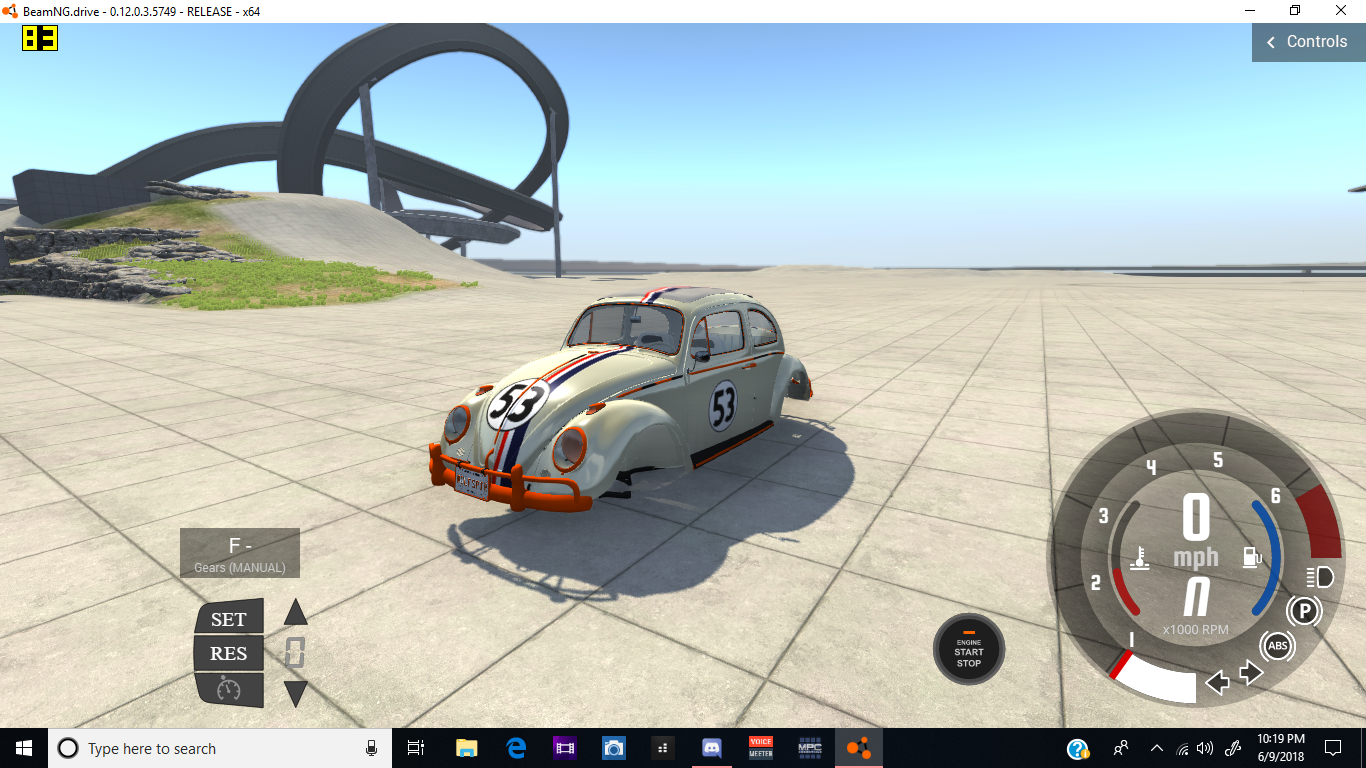Click the ABS indicator icon

(x=1277, y=646)
